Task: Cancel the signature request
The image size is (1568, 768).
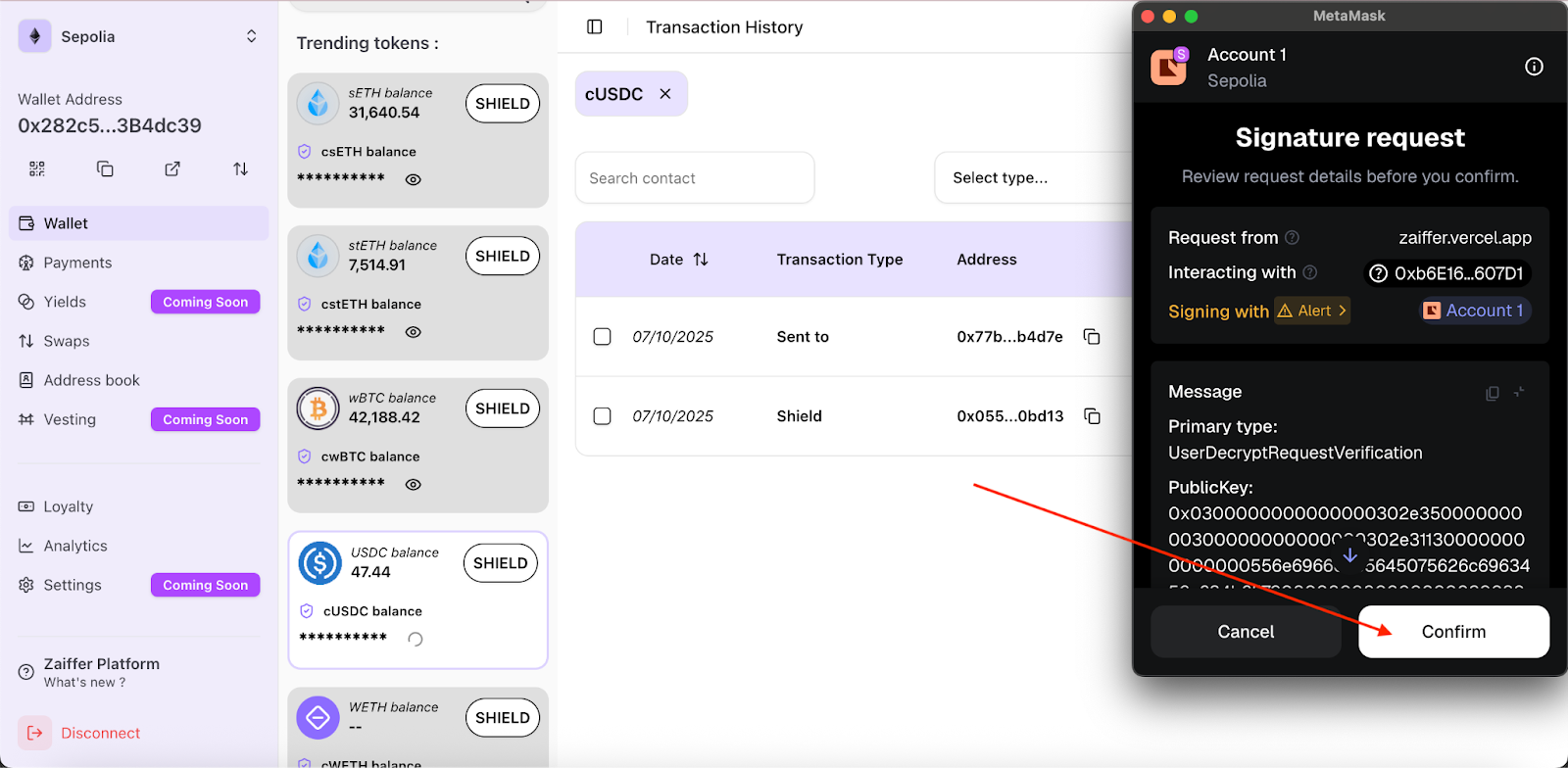Action: [1246, 632]
